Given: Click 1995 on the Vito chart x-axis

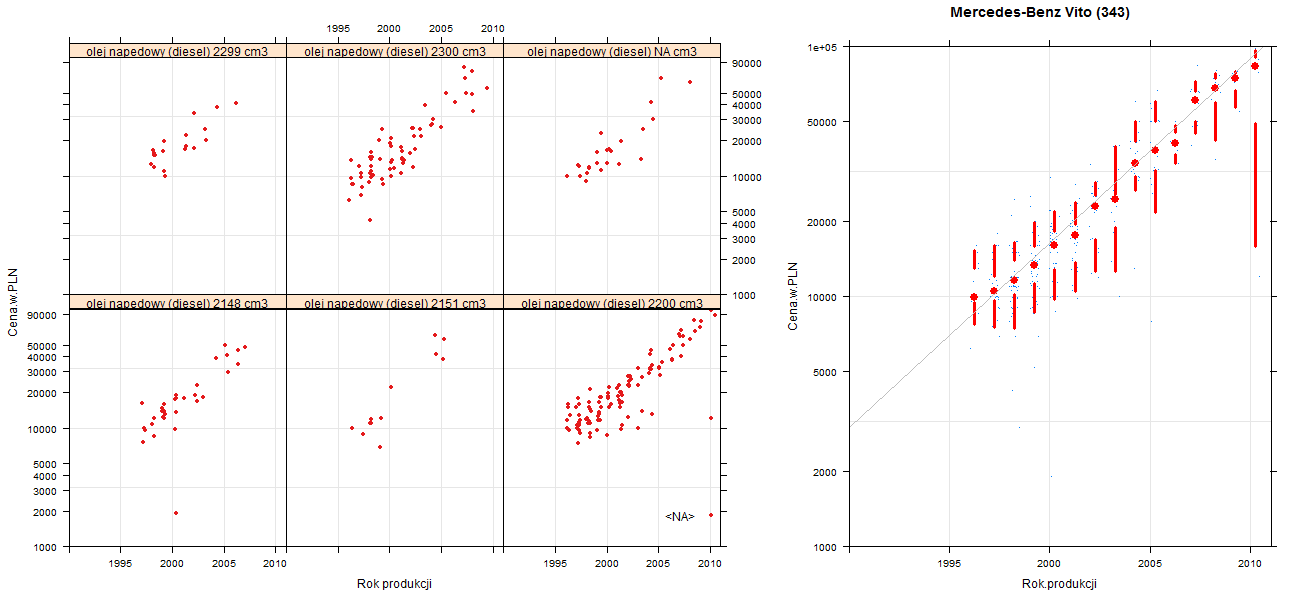Looking at the screenshot, I should [x=949, y=564].
